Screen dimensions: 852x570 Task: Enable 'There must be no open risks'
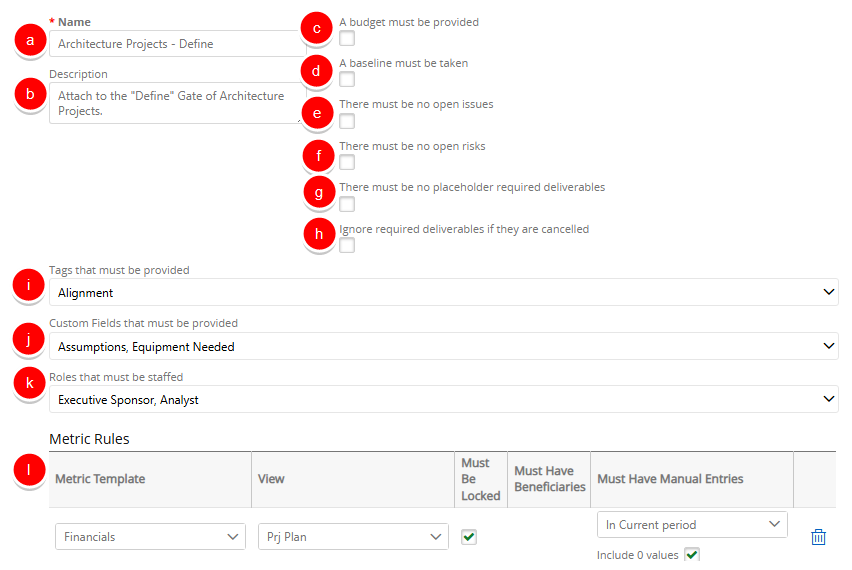click(x=347, y=163)
